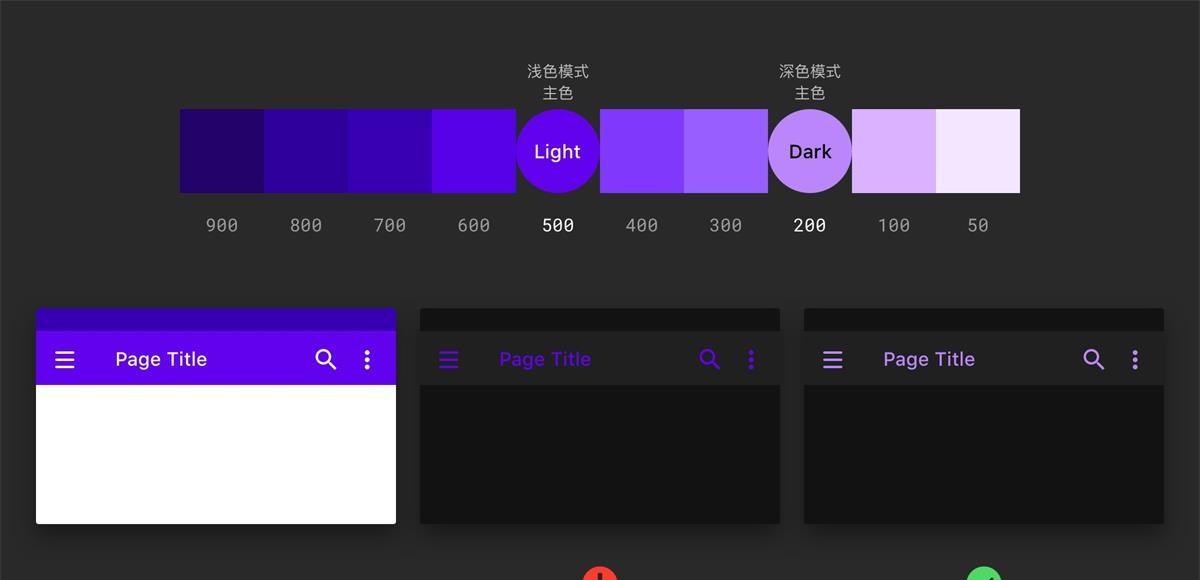The image size is (1200, 580).
Task: Open overflow dots menu in middle dark mockup
Action: pos(751,359)
